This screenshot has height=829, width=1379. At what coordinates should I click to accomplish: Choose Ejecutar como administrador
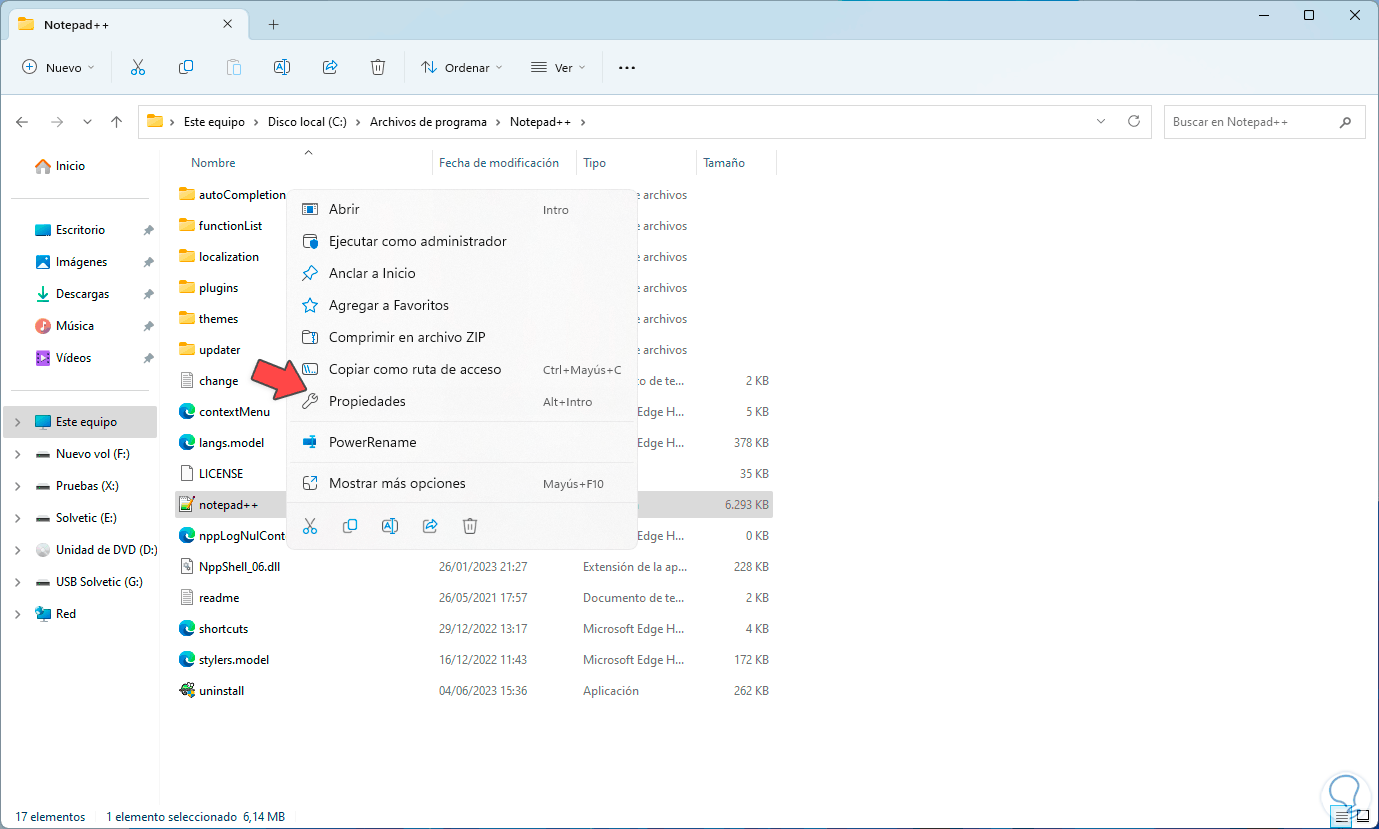tap(462, 242)
